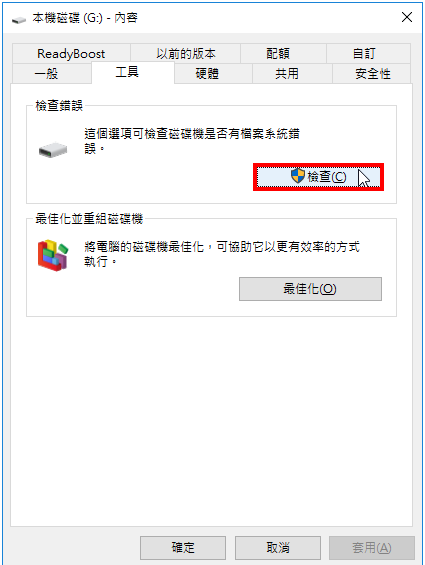
Task: Switch to the ReadyBoost tab
Action: (x=71, y=54)
